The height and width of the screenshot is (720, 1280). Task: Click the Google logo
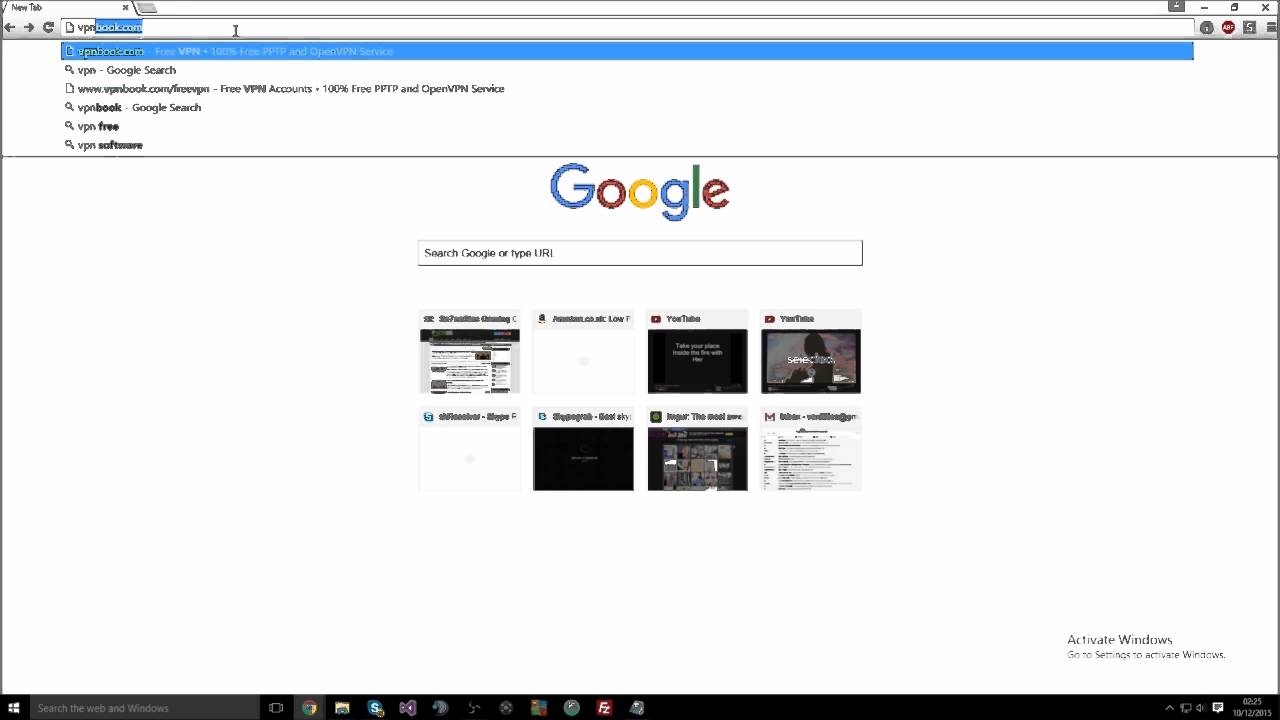[640, 191]
